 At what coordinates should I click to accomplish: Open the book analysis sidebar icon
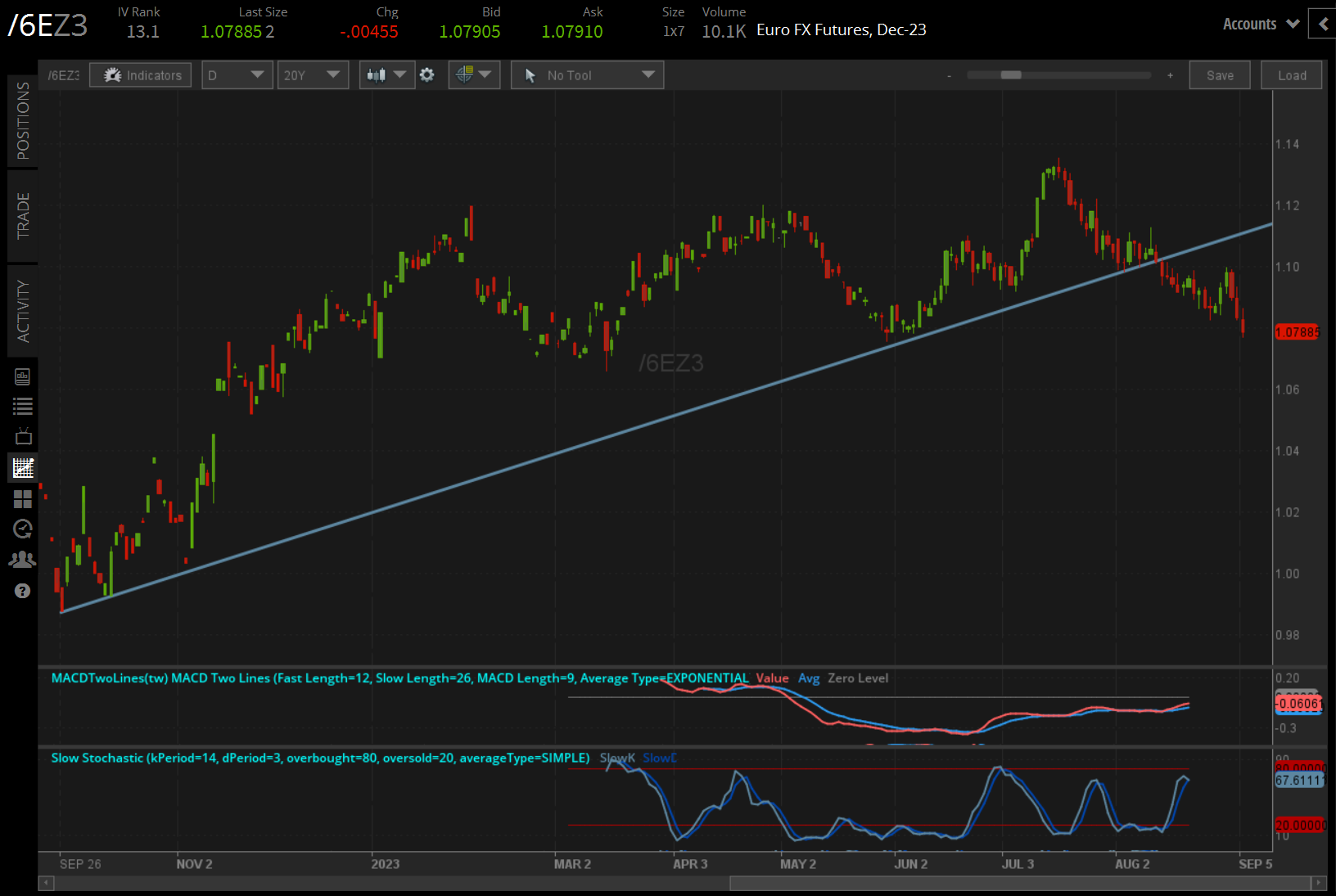[23, 376]
